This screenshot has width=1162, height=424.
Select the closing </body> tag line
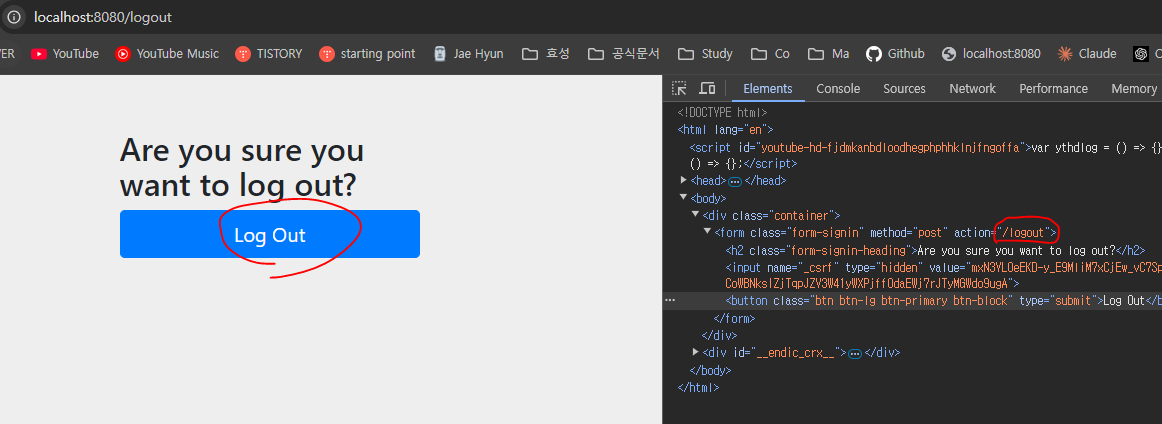point(710,370)
